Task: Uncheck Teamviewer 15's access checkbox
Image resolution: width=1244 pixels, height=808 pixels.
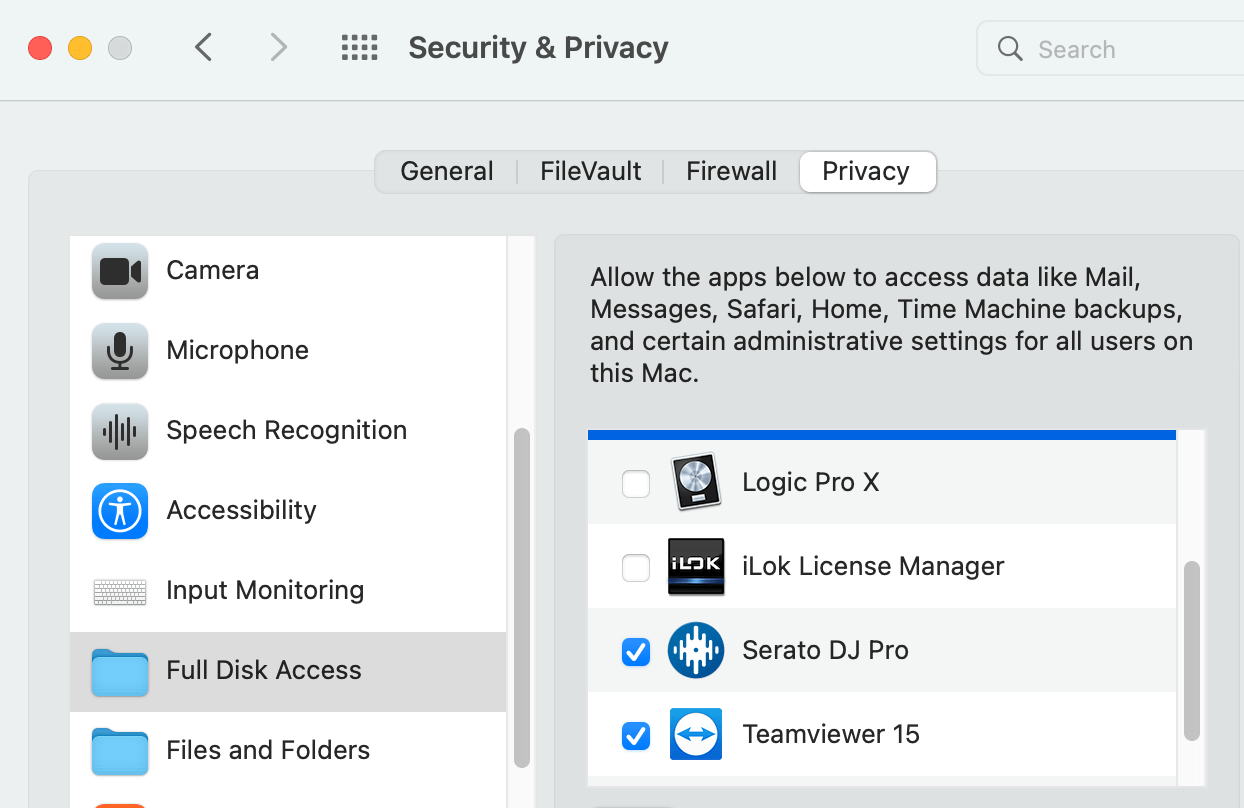Action: (x=636, y=736)
